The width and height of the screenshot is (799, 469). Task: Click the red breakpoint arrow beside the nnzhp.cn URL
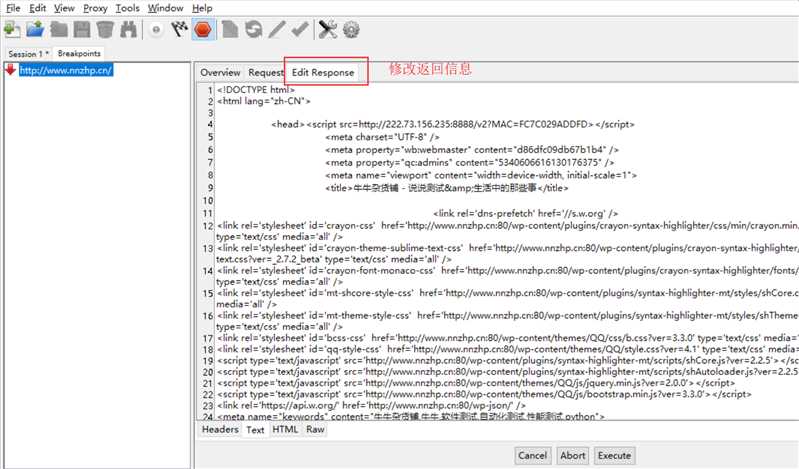(11, 69)
